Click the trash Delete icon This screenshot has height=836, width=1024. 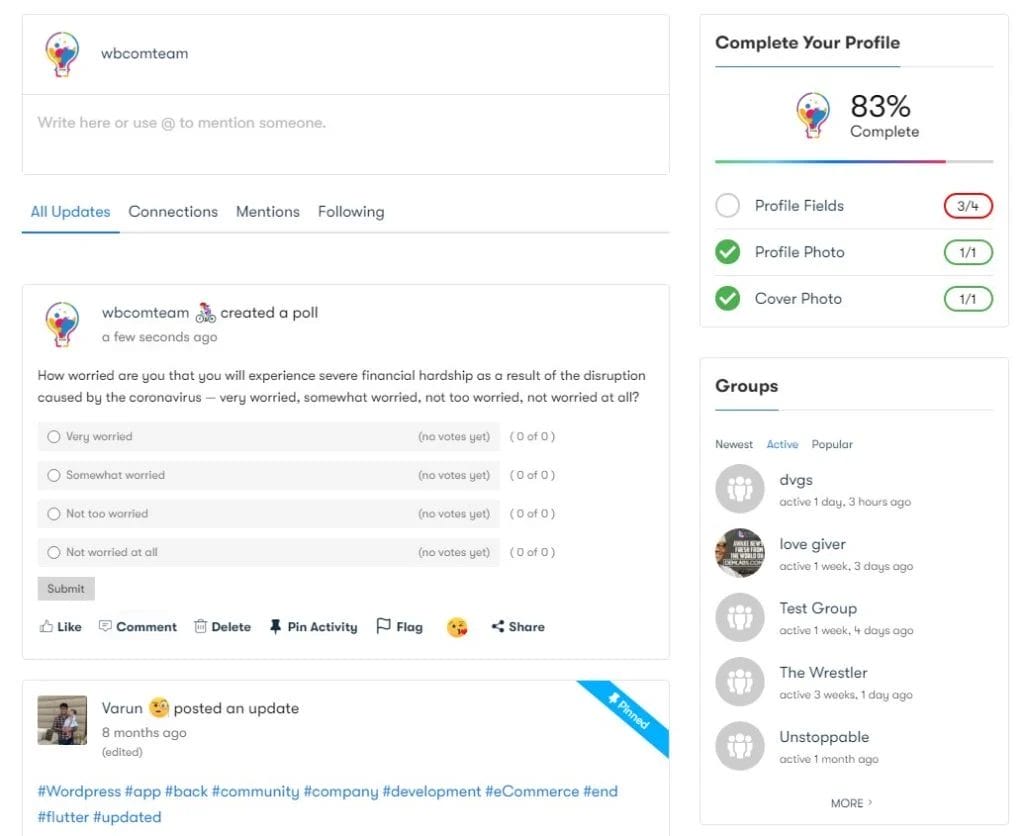[200, 627]
